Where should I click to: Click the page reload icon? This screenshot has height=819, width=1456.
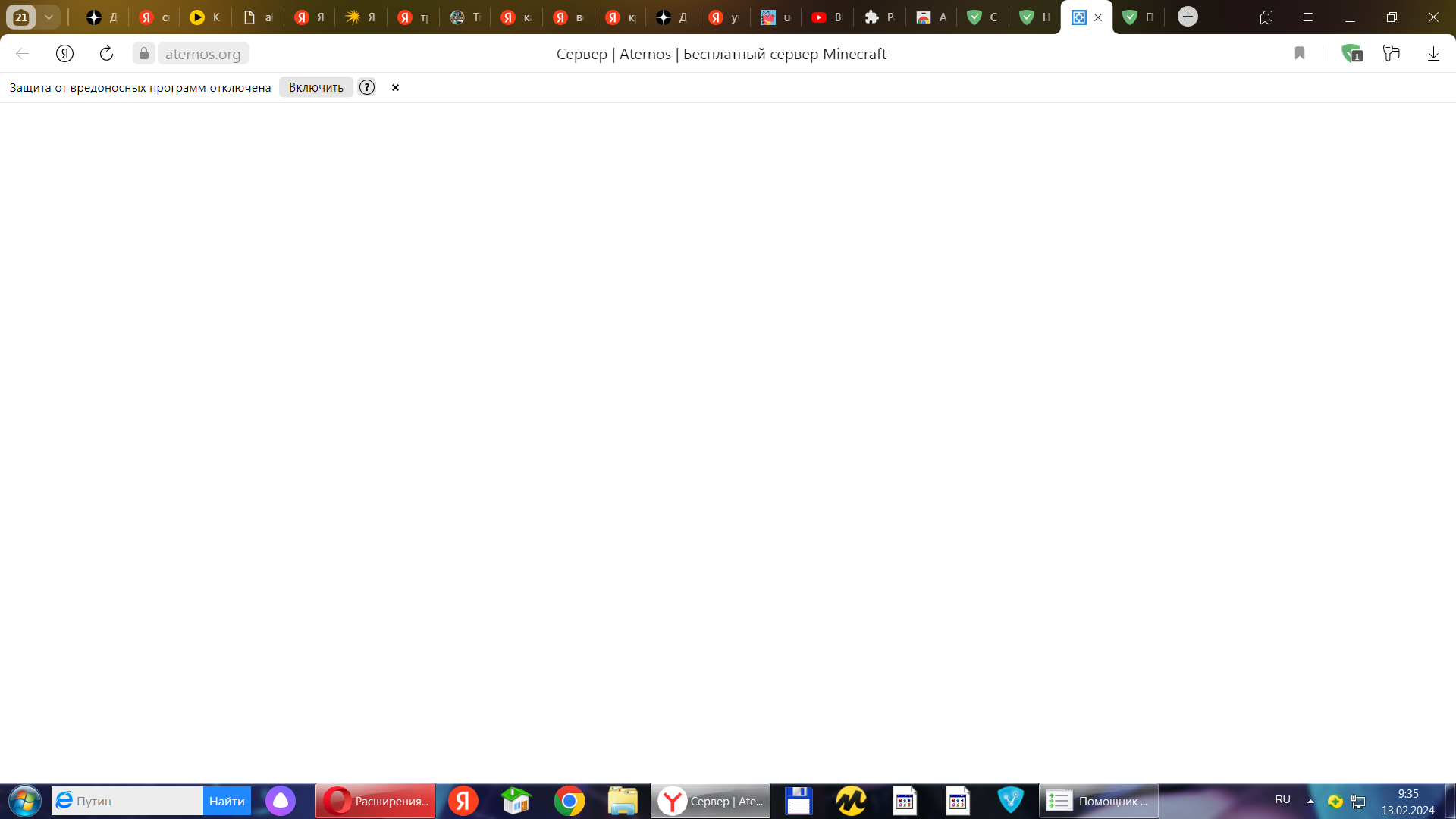click(x=106, y=53)
